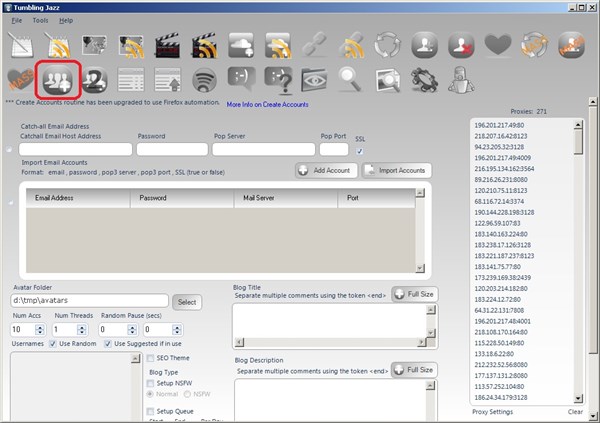Adjust the Num Threads spinner arrows
The height and width of the screenshot is (423, 600).
[82, 330]
